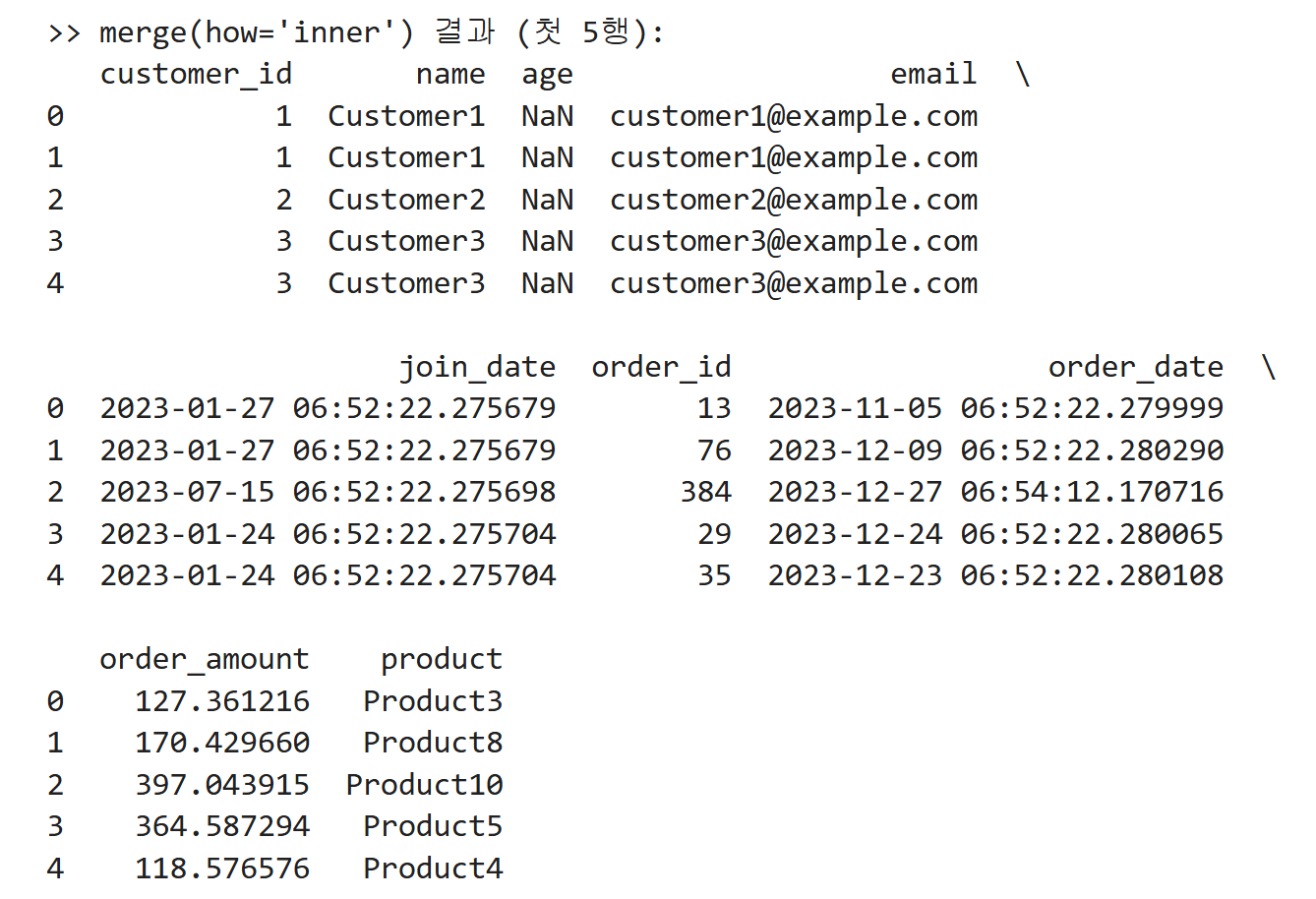Screen dimensions: 1316x899
Task: Click the product column header
Action: click(442, 660)
